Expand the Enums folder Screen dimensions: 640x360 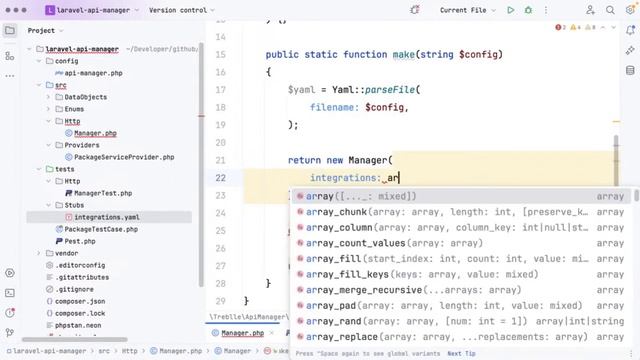click(49, 109)
